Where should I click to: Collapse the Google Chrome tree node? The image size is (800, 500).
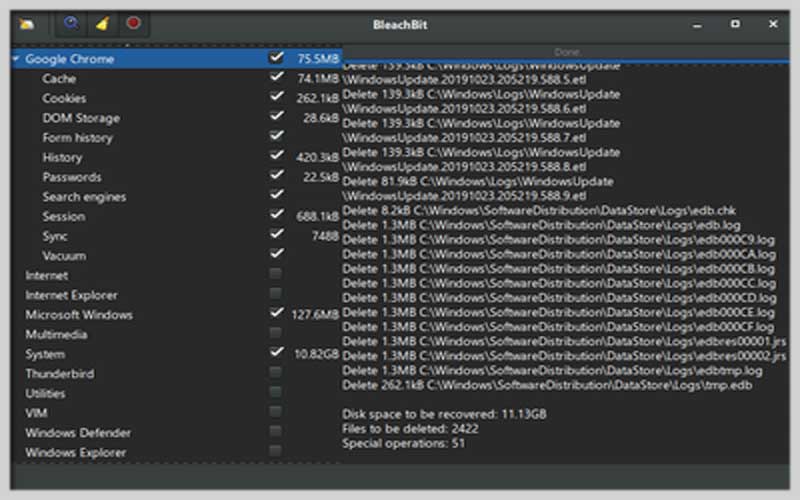click(x=16, y=59)
